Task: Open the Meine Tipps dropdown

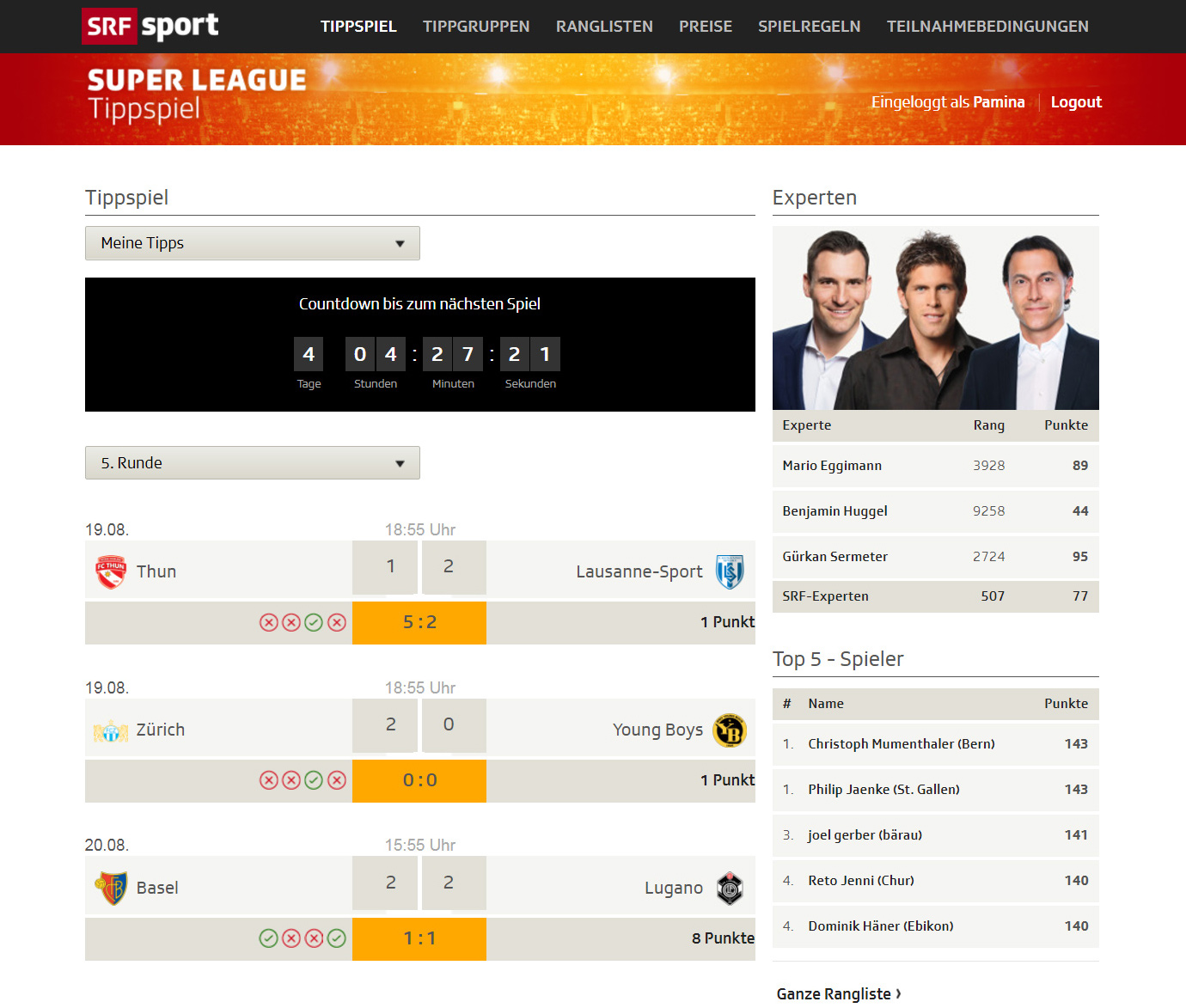Action: [253, 243]
